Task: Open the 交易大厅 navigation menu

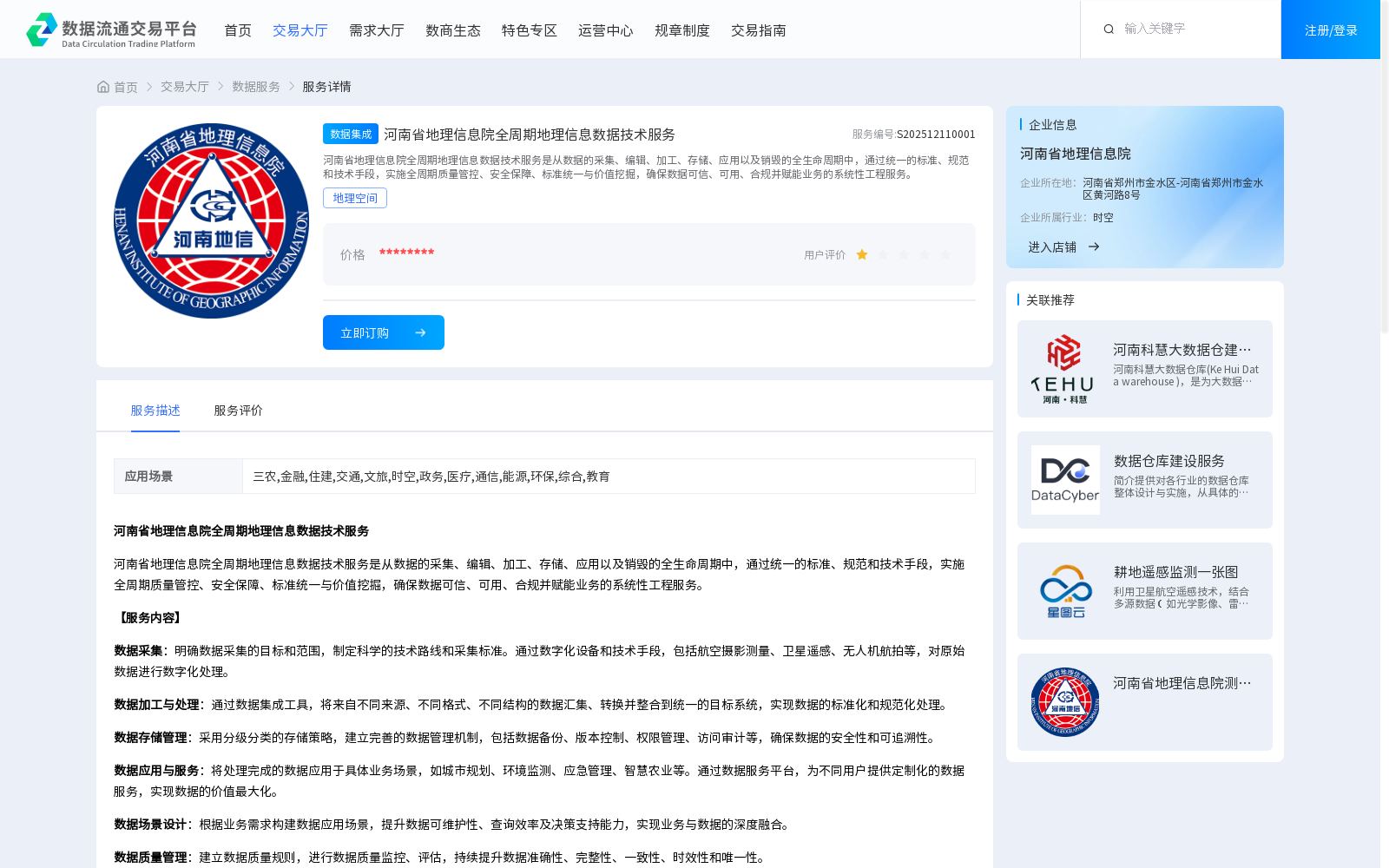Action: [300, 30]
